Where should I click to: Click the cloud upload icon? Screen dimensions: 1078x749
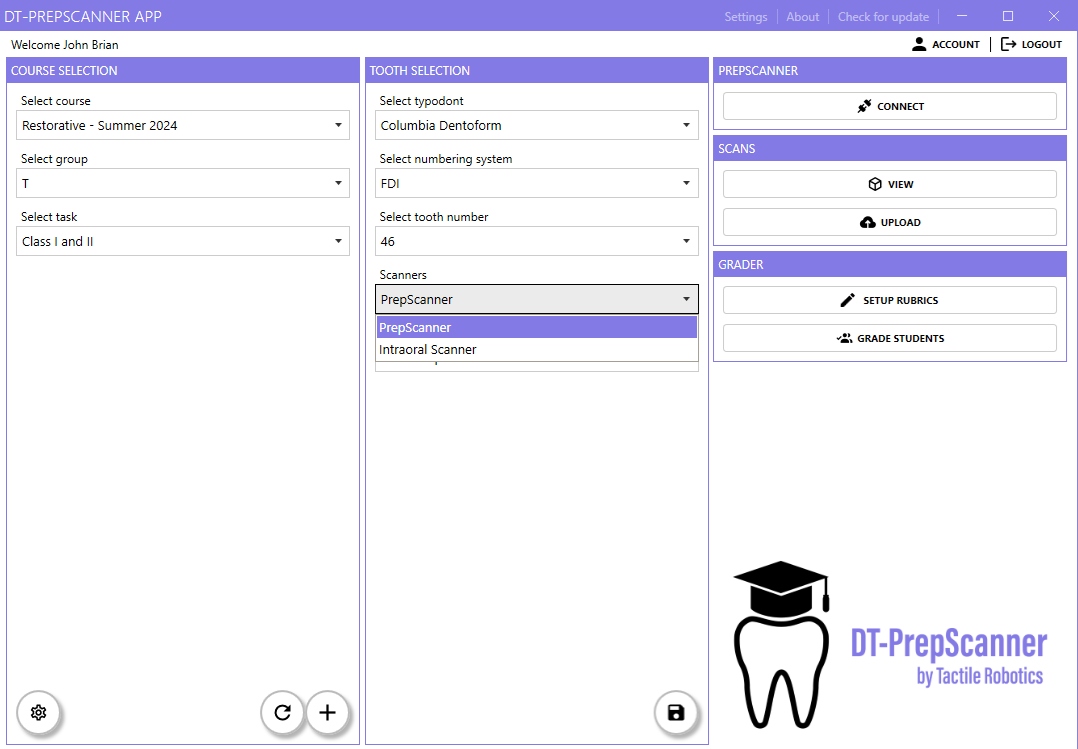tap(868, 222)
